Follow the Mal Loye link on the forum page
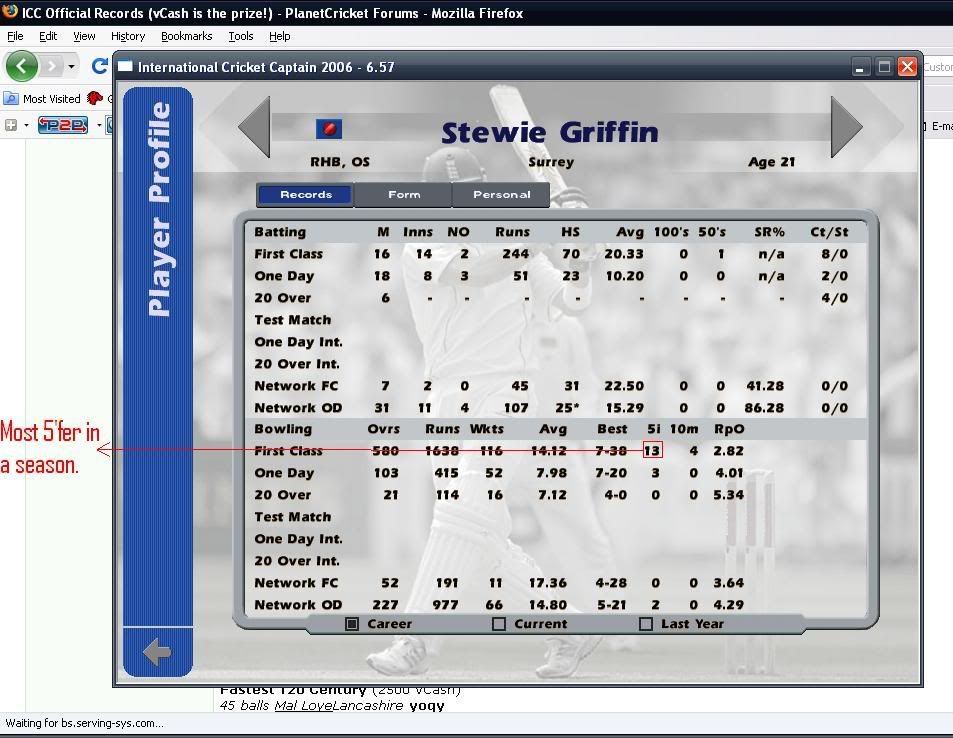 point(303,705)
